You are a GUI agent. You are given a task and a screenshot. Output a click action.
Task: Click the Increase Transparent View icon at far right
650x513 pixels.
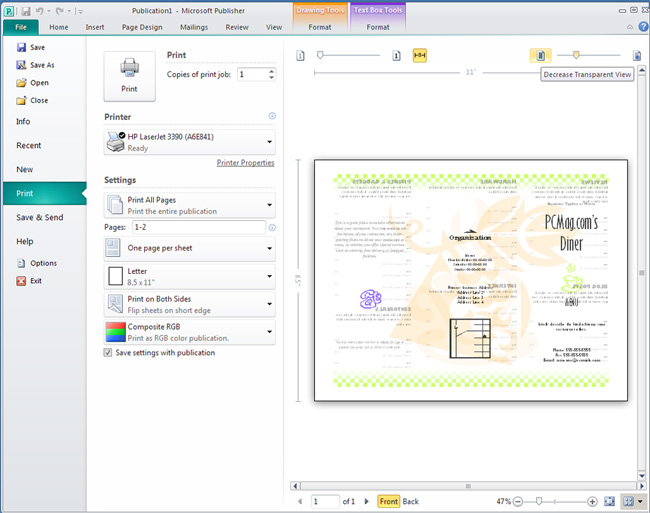(637, 55)
